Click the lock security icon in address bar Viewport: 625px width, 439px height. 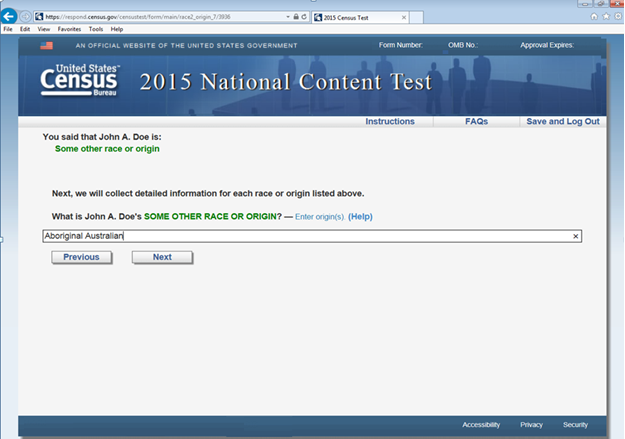(x=296, y=17)
